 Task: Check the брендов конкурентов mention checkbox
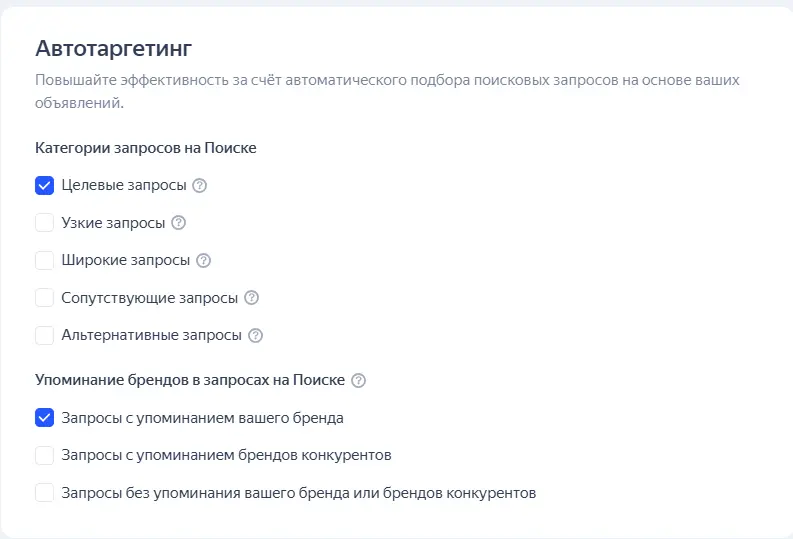pyautogui.click(x=45, y=456)
